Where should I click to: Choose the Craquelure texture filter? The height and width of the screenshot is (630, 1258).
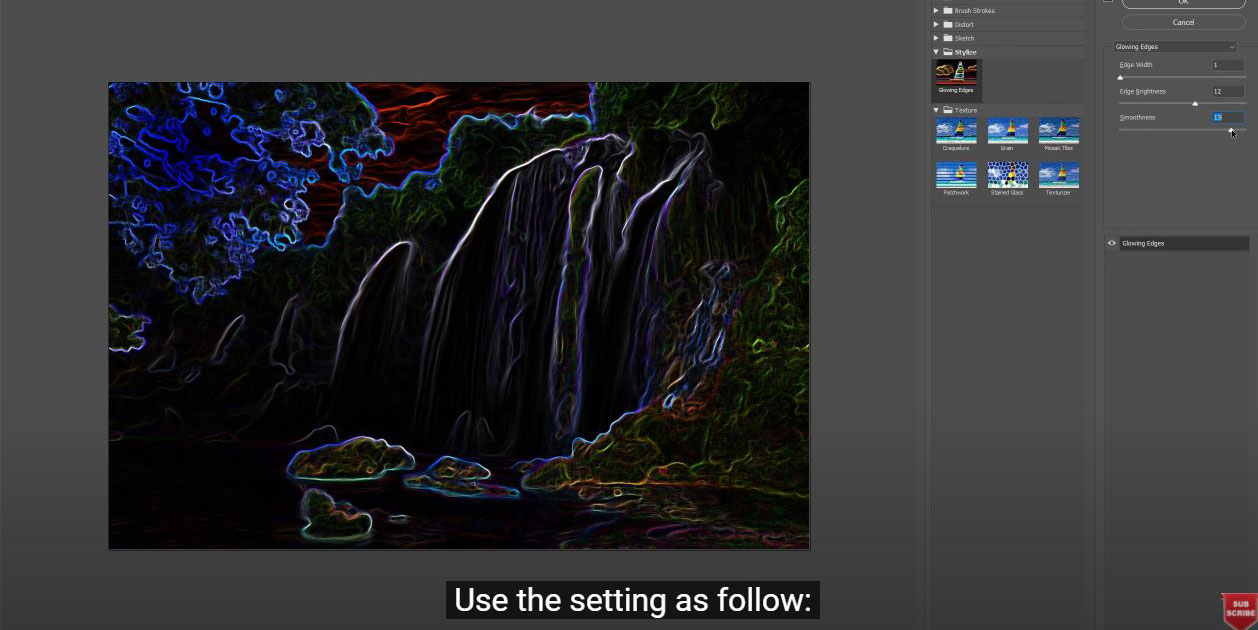[956, 135]
